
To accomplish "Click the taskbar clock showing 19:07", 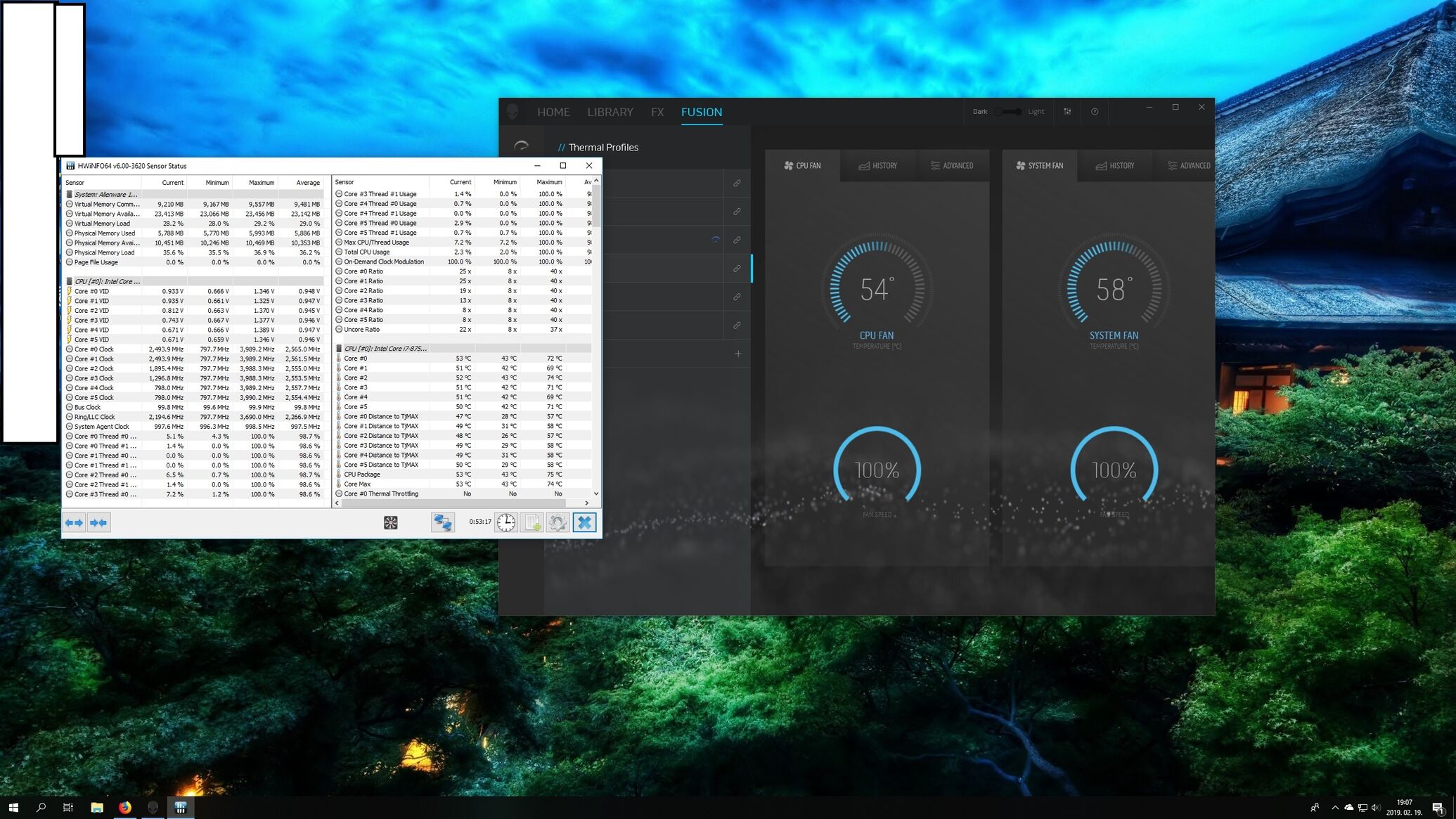I will (x=1404, y=808).
